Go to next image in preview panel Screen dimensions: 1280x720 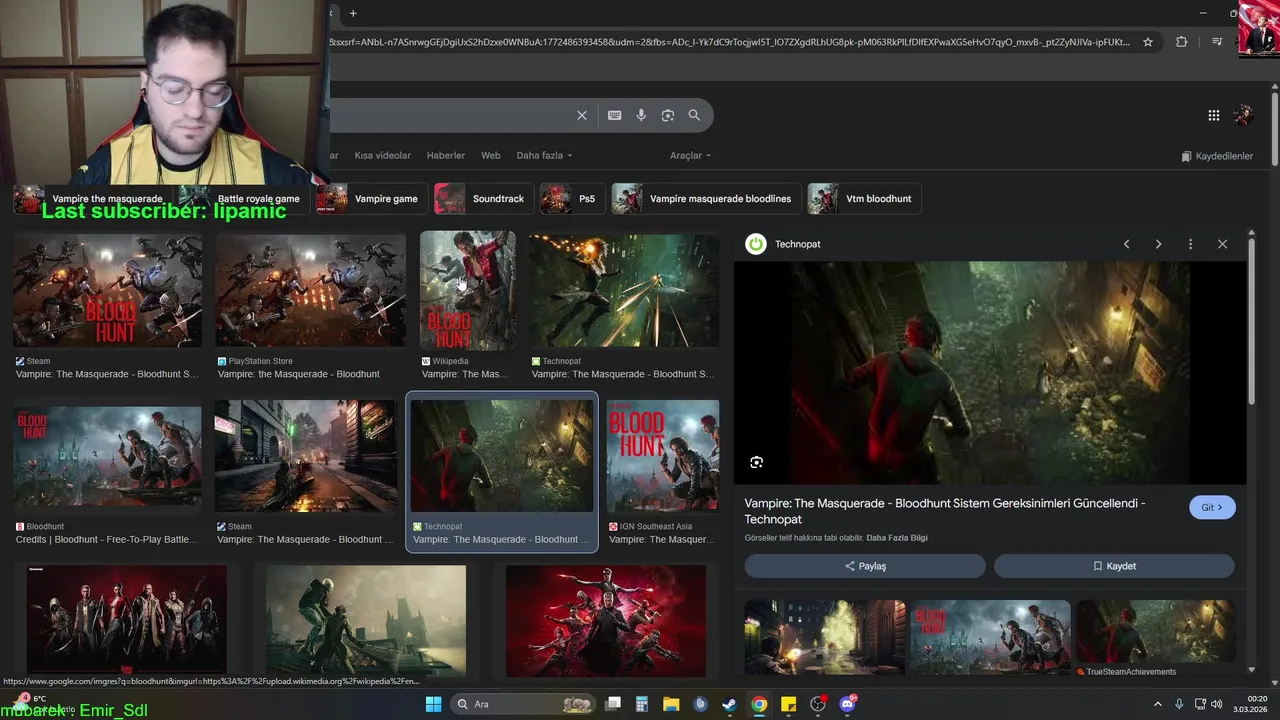[x=1158, y=244]
